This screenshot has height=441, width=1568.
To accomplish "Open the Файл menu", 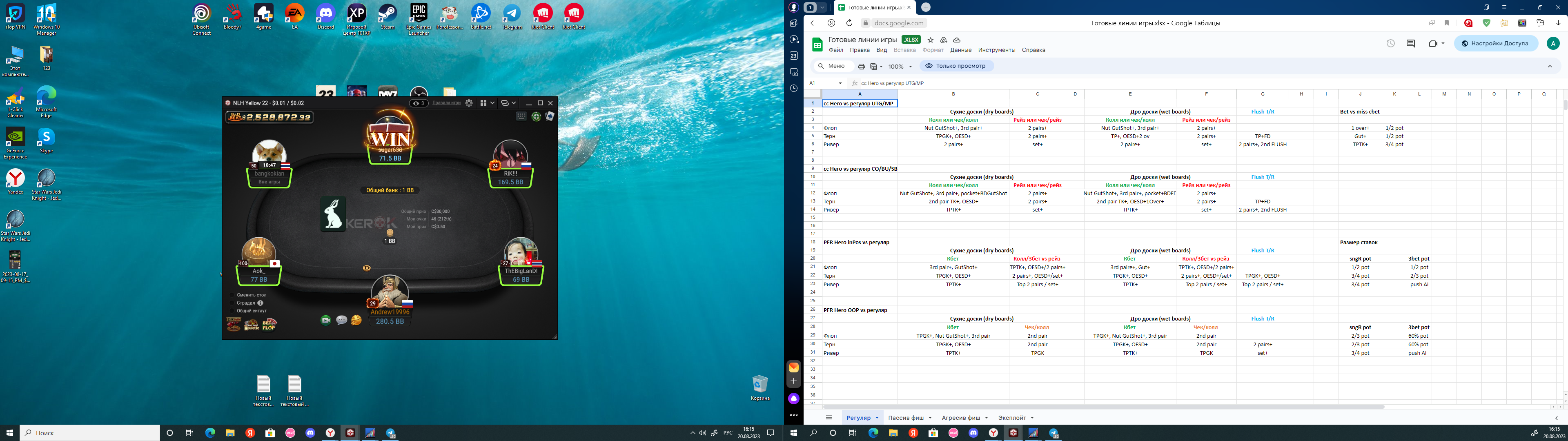I will click(836, 50).
